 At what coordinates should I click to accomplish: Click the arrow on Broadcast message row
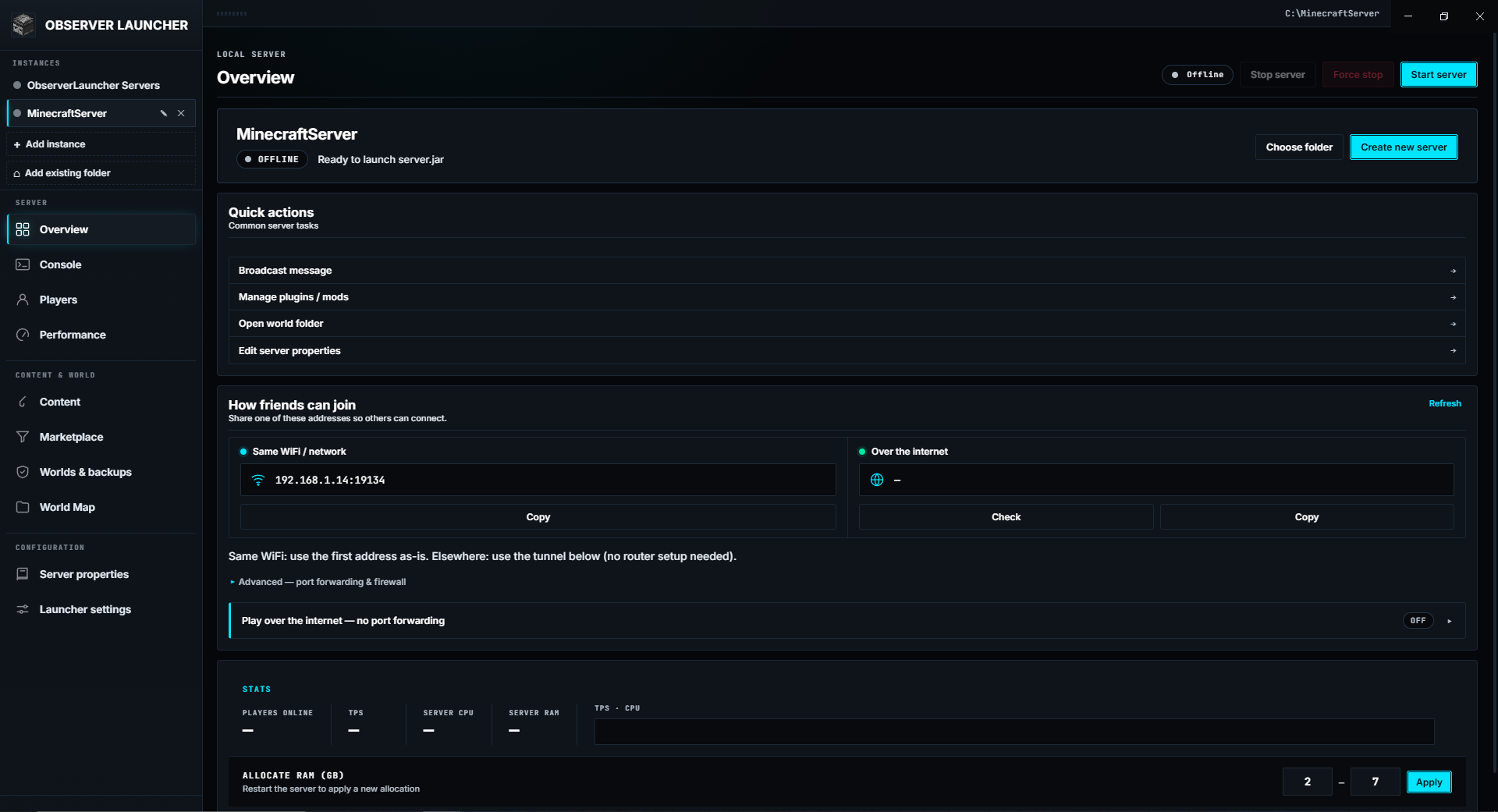point(1453,271)
